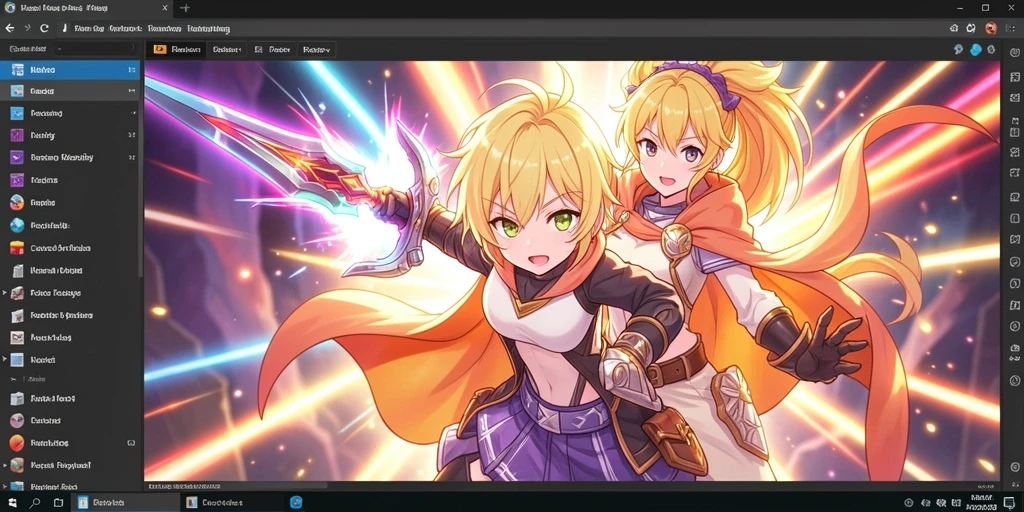The height and width of the screenshot is (512, 1024).
Task: Click the taskbar clock and date
Action: click(x=980, y=502)
